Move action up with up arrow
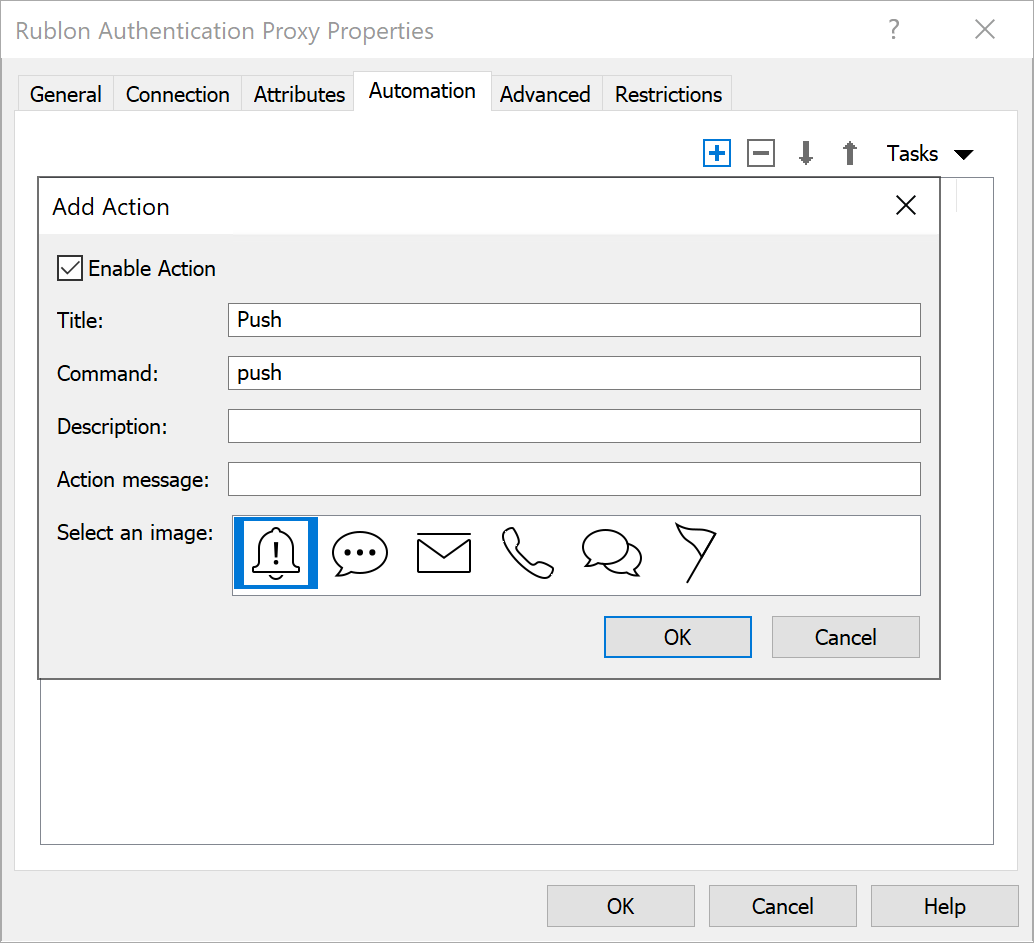 pyautogui.click(x=850, y=153)
